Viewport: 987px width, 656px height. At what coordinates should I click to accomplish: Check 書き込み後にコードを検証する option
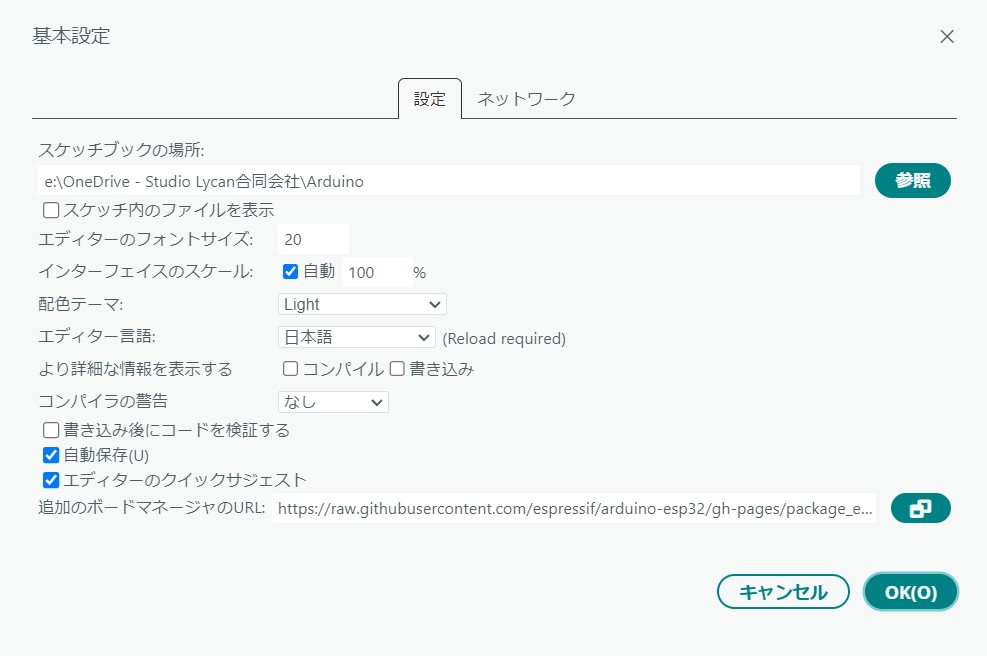tap(51, 430)
